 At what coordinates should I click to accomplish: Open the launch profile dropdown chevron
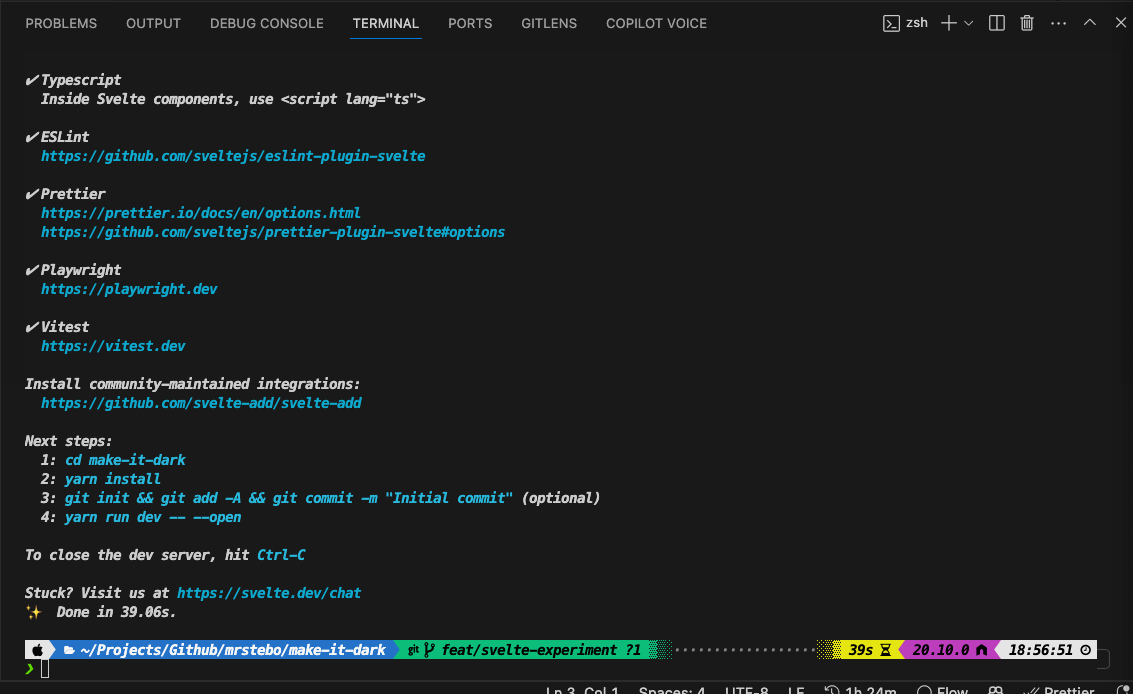[969, 23]
